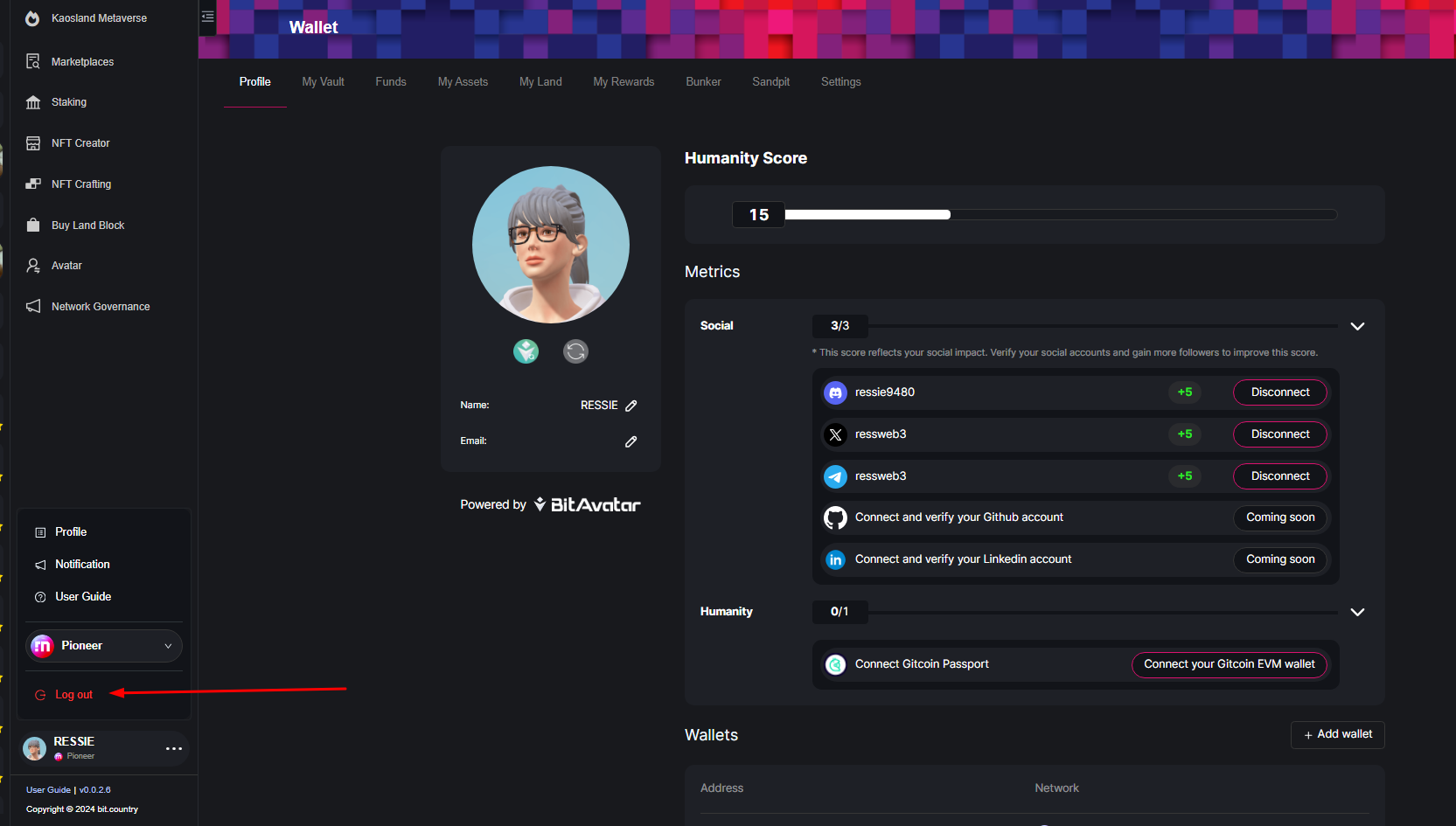Image resolution: width=1456 pixels, height=826 pixels.
Task: Disconnect the X account ressweb3
Action: 1279,434
